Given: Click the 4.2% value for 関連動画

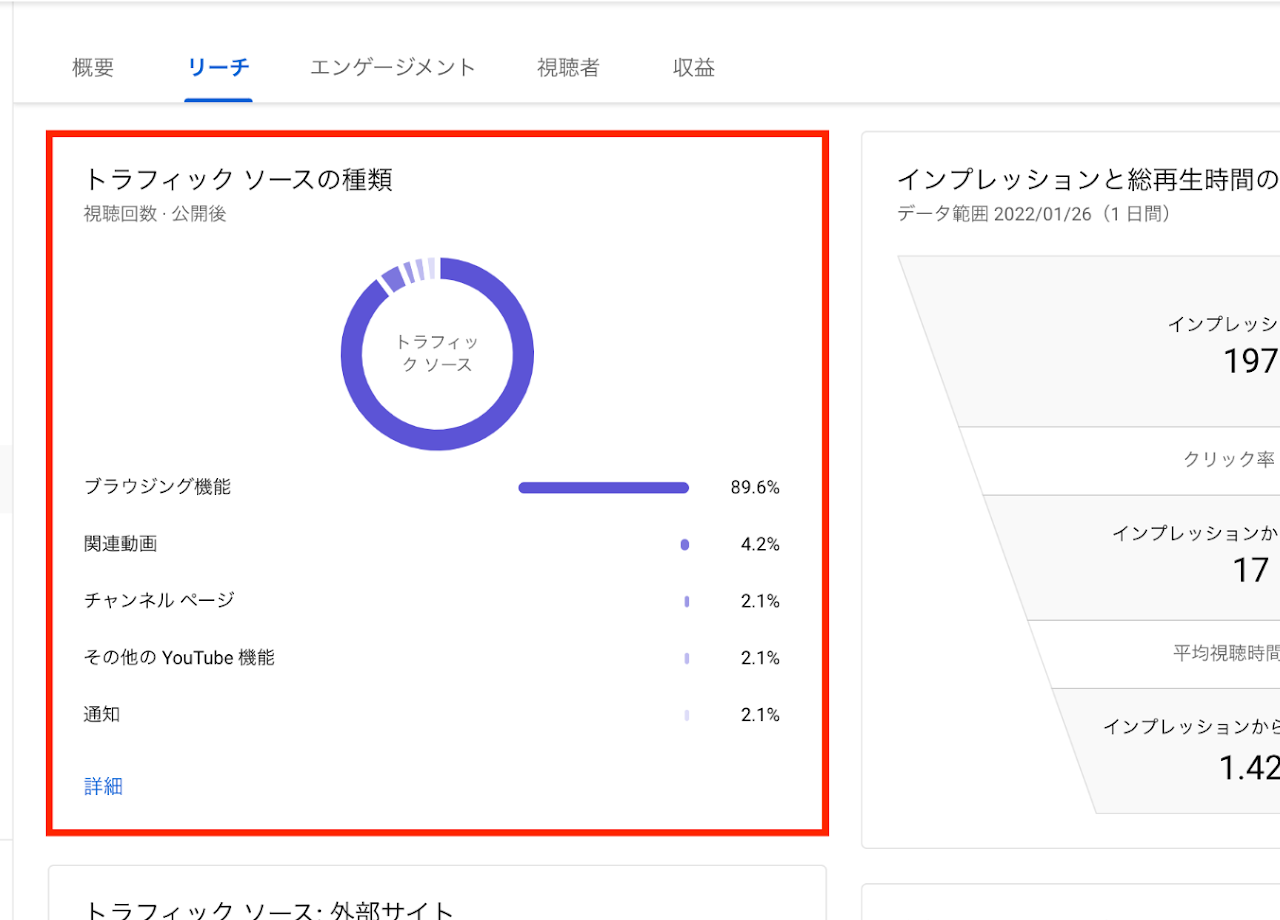Looking at the screenshot, I should 760,545.
